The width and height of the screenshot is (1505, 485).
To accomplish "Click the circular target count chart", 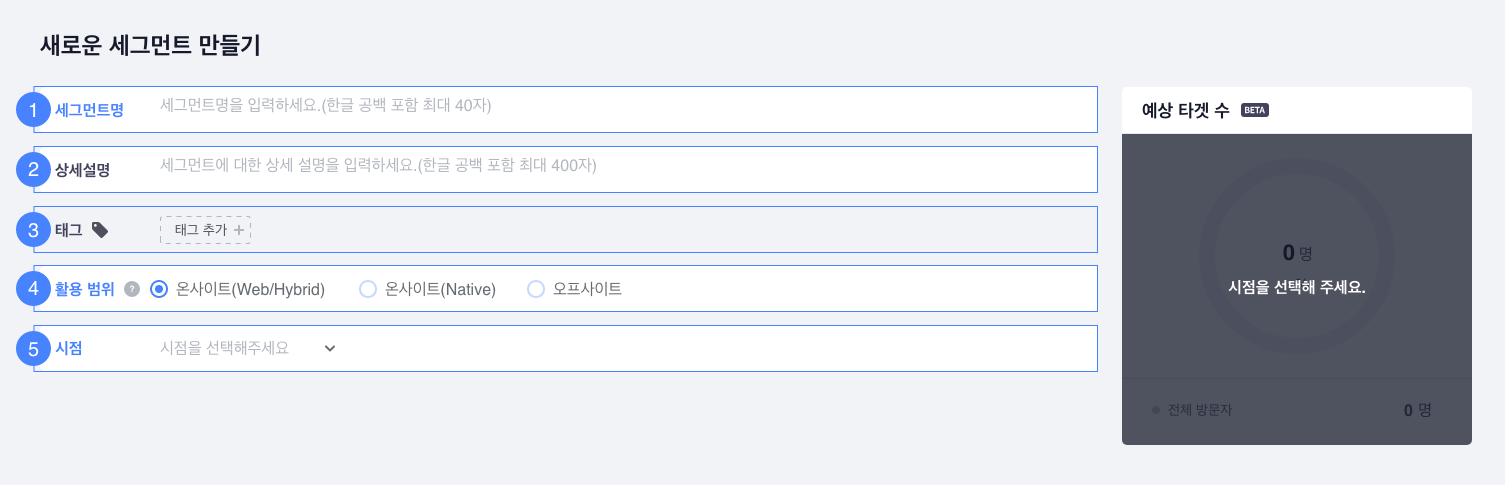I will click(1296, 255).
